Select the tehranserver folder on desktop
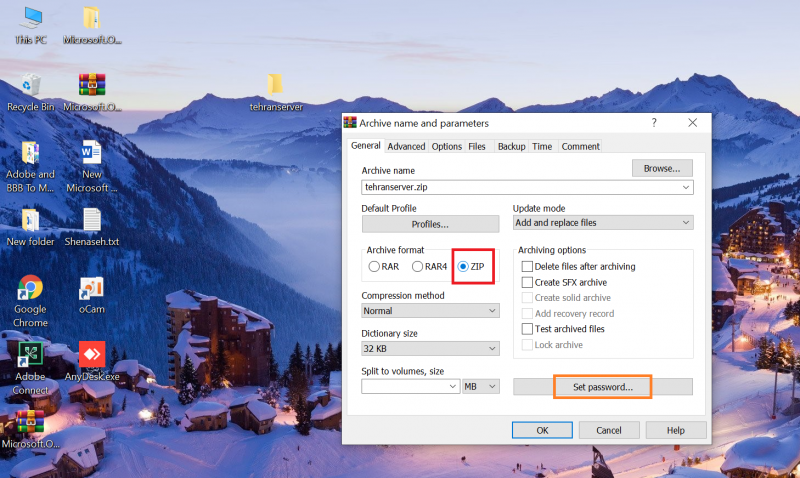 coord(275,86)
